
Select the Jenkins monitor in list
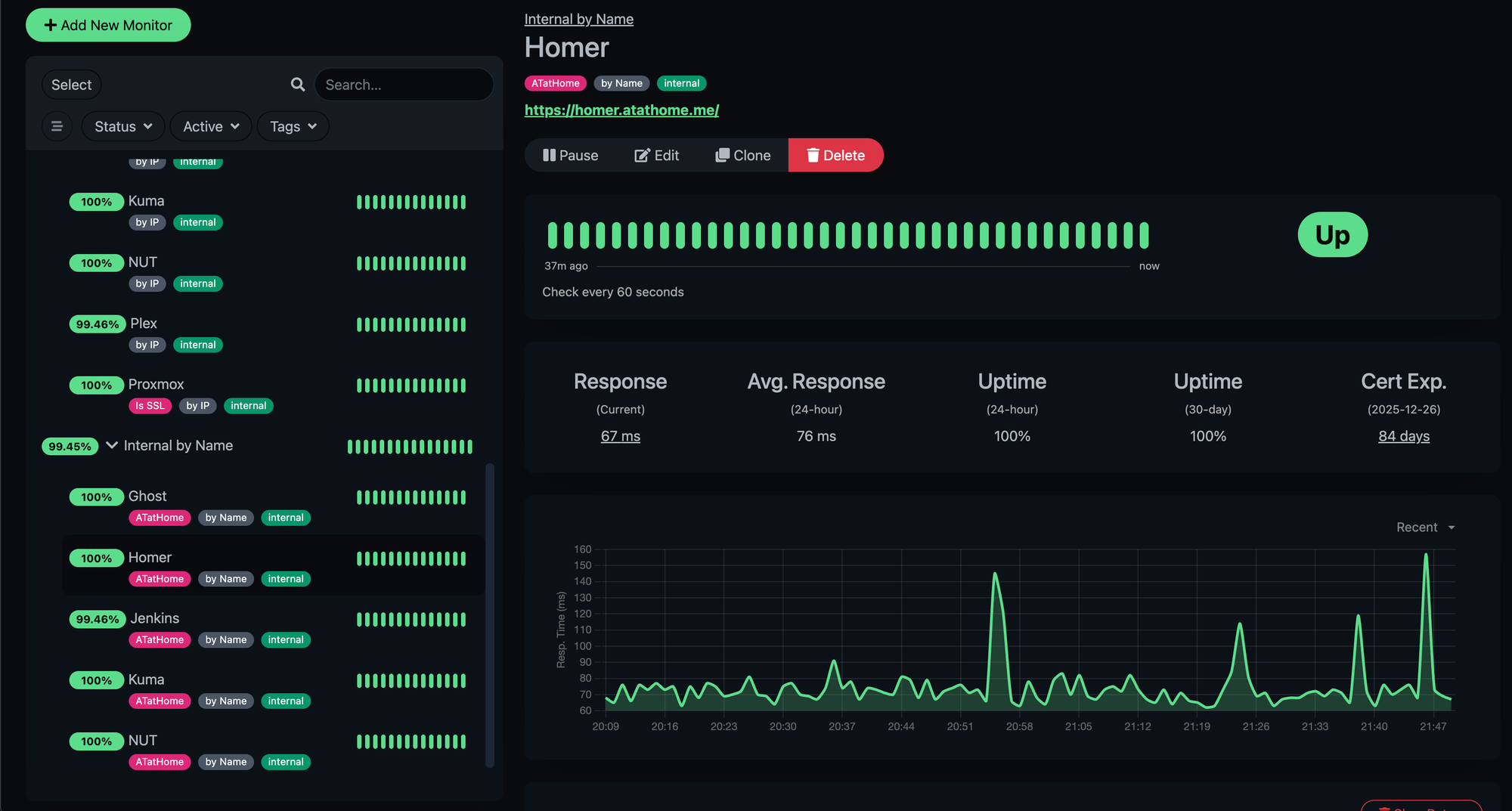pos(155,618)
